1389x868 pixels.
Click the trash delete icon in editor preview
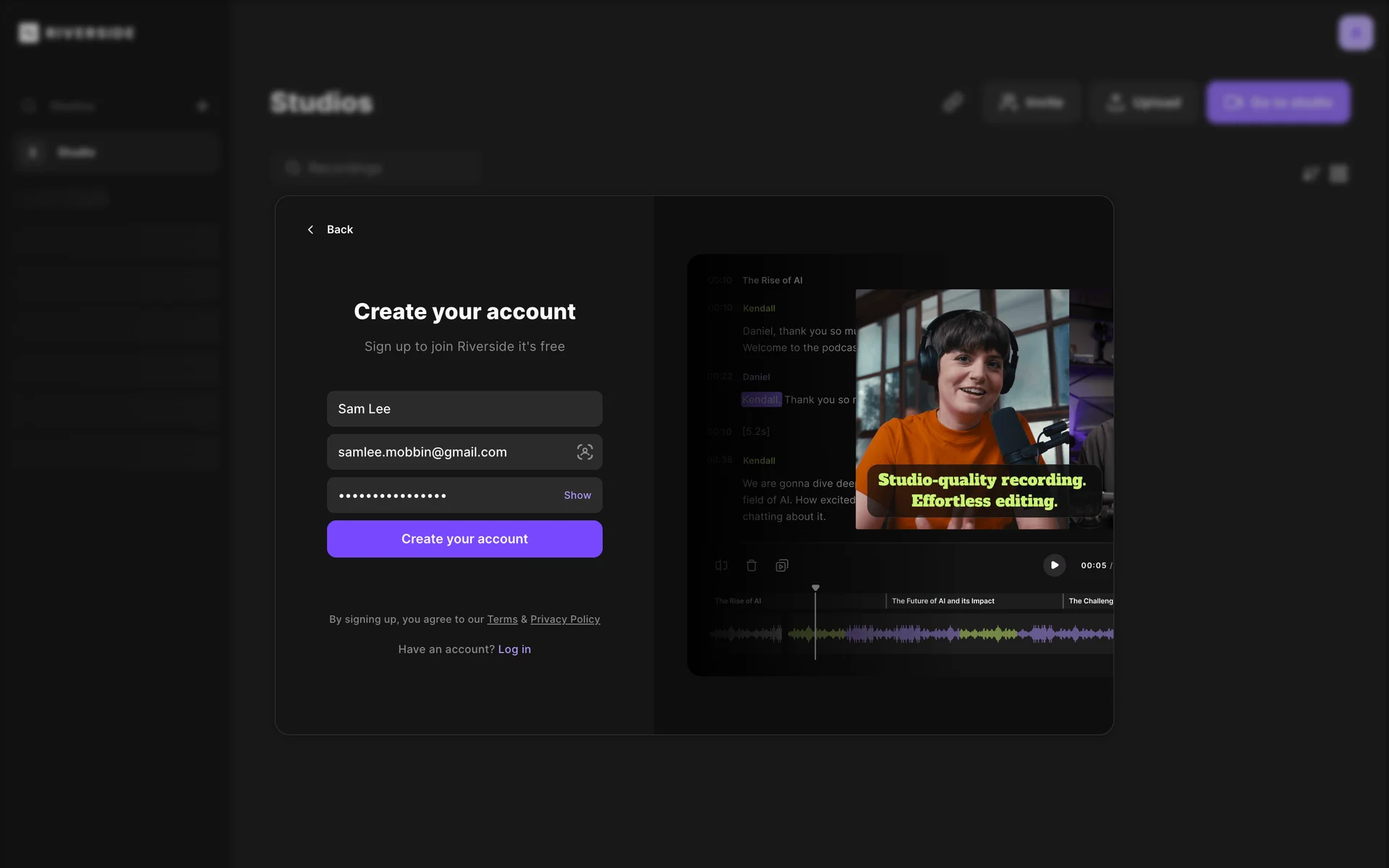coord(752,566)
